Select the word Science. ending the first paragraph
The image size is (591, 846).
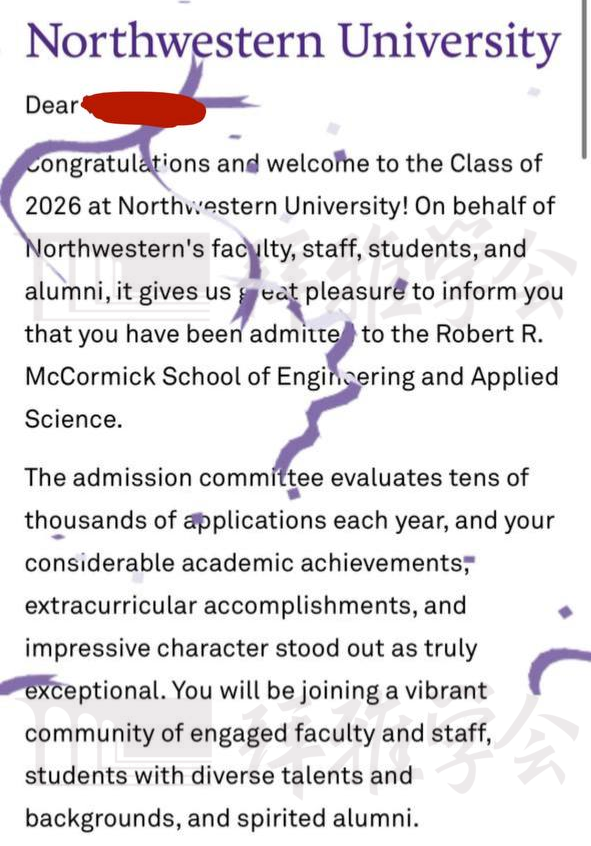[x=73, y=419]
